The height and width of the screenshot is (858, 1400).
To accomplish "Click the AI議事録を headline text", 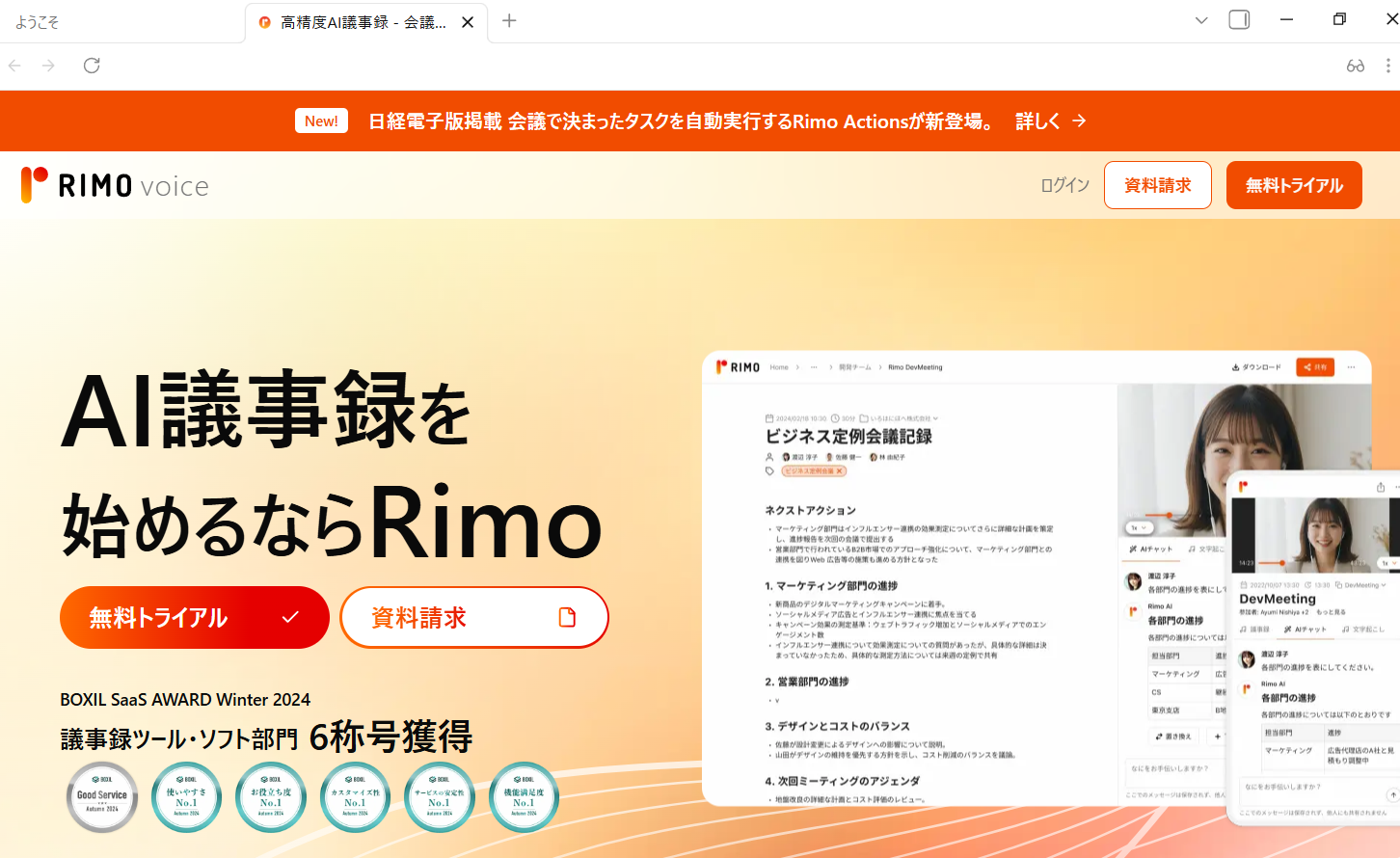I will 267,410.
